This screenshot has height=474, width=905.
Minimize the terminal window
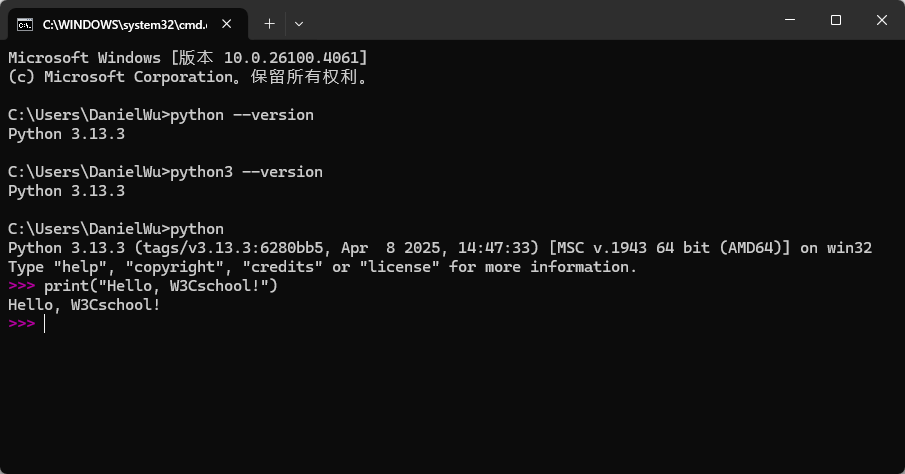[x=790, y=20]
